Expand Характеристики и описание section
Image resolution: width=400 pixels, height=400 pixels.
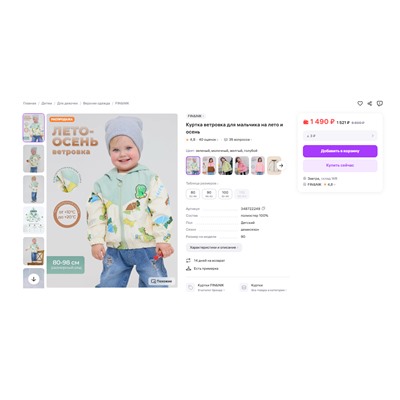(x=213, y=247)
